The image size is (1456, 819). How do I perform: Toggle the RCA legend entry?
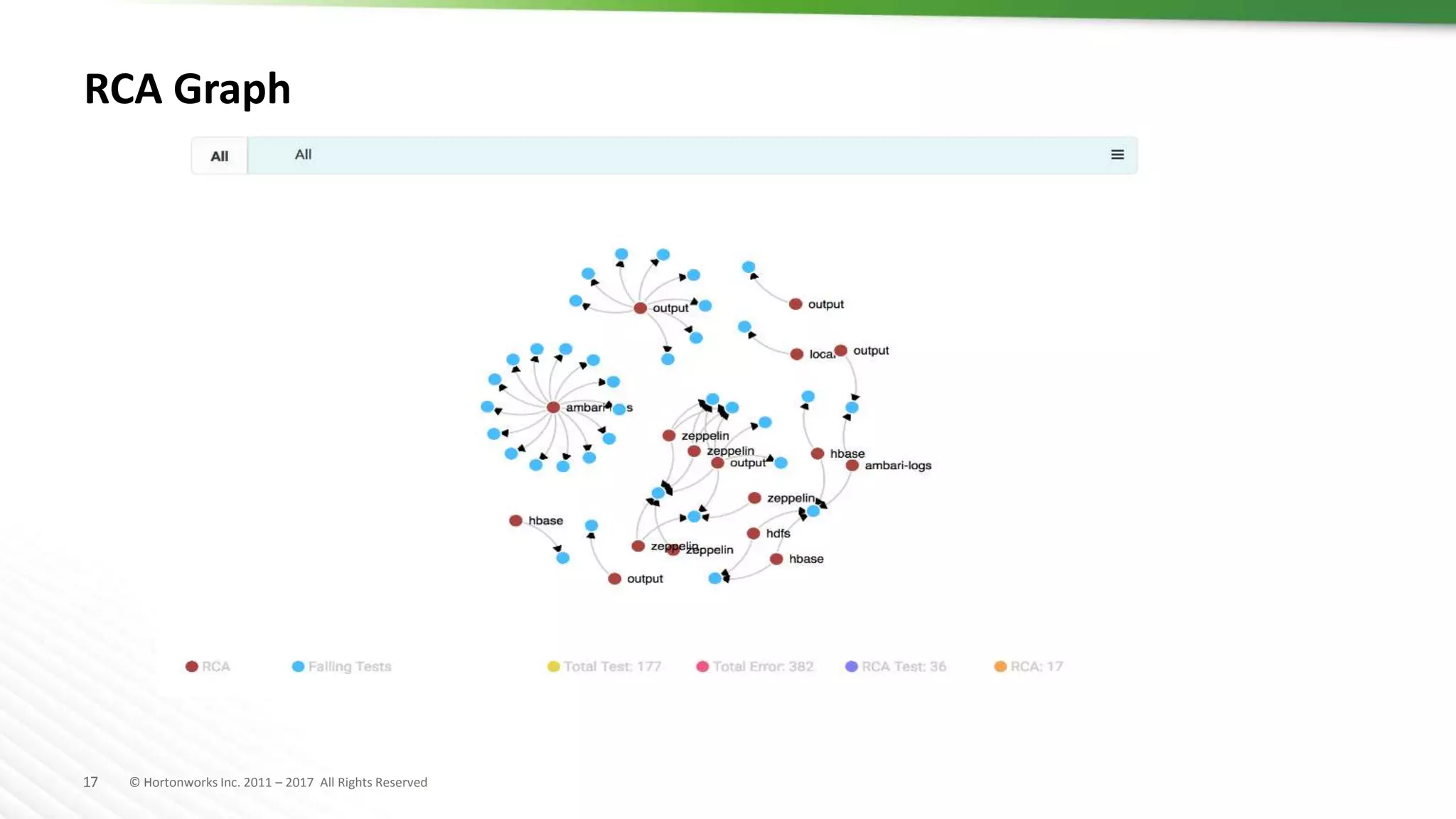pos(208,666)
